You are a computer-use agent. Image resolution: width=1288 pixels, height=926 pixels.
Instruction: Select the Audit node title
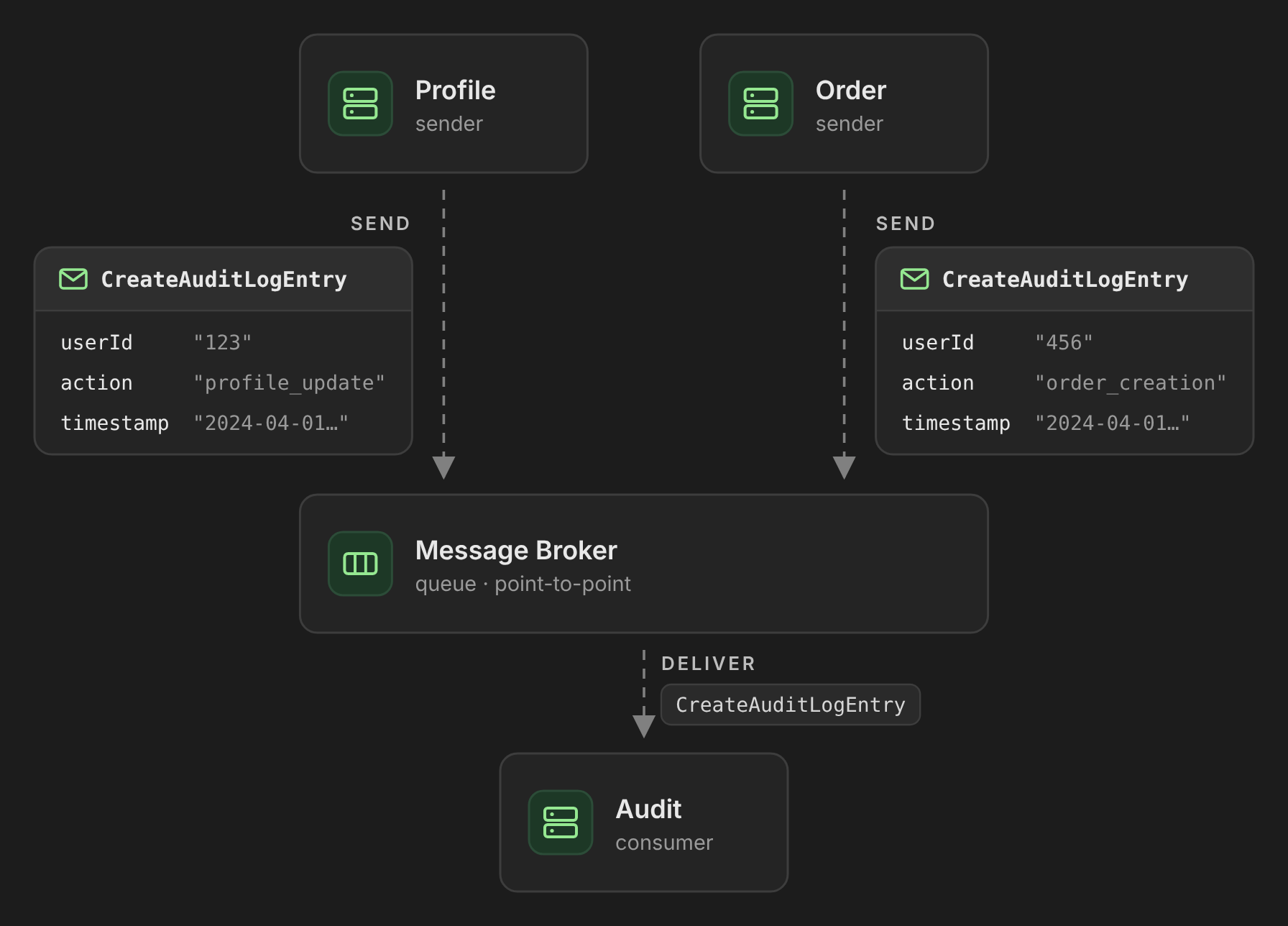(x=648, y=810)
